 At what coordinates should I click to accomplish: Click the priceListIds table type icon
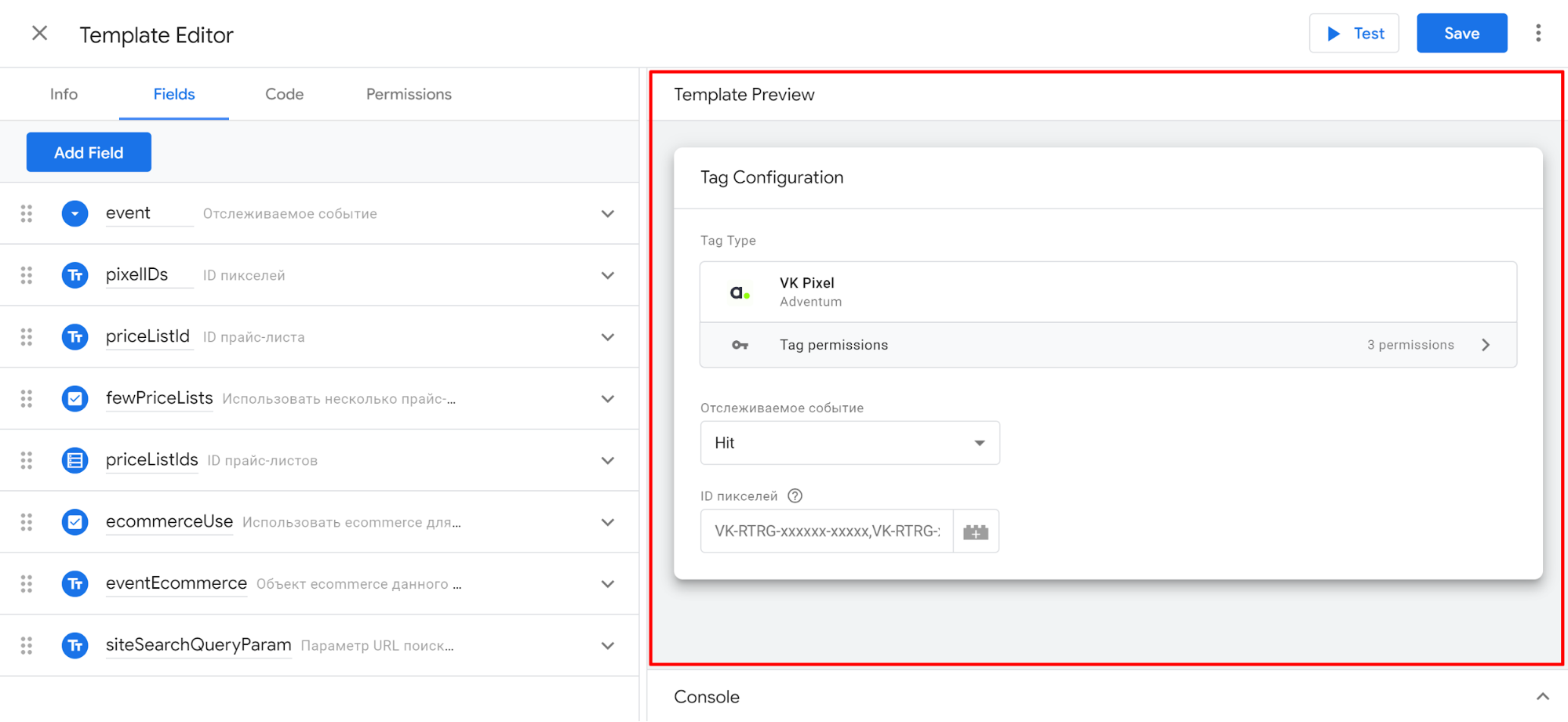coord(75,460)
